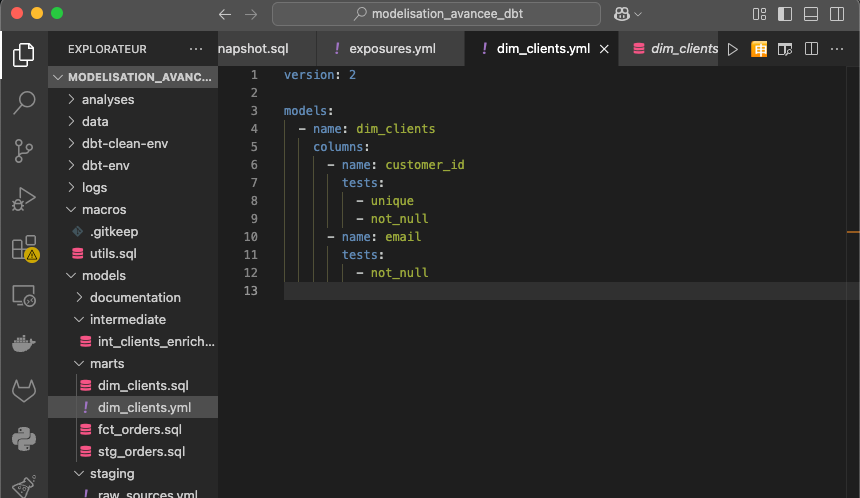Collapse the staging folder
The width and height of the screenshot is (860, 498).
coord(133,473)
